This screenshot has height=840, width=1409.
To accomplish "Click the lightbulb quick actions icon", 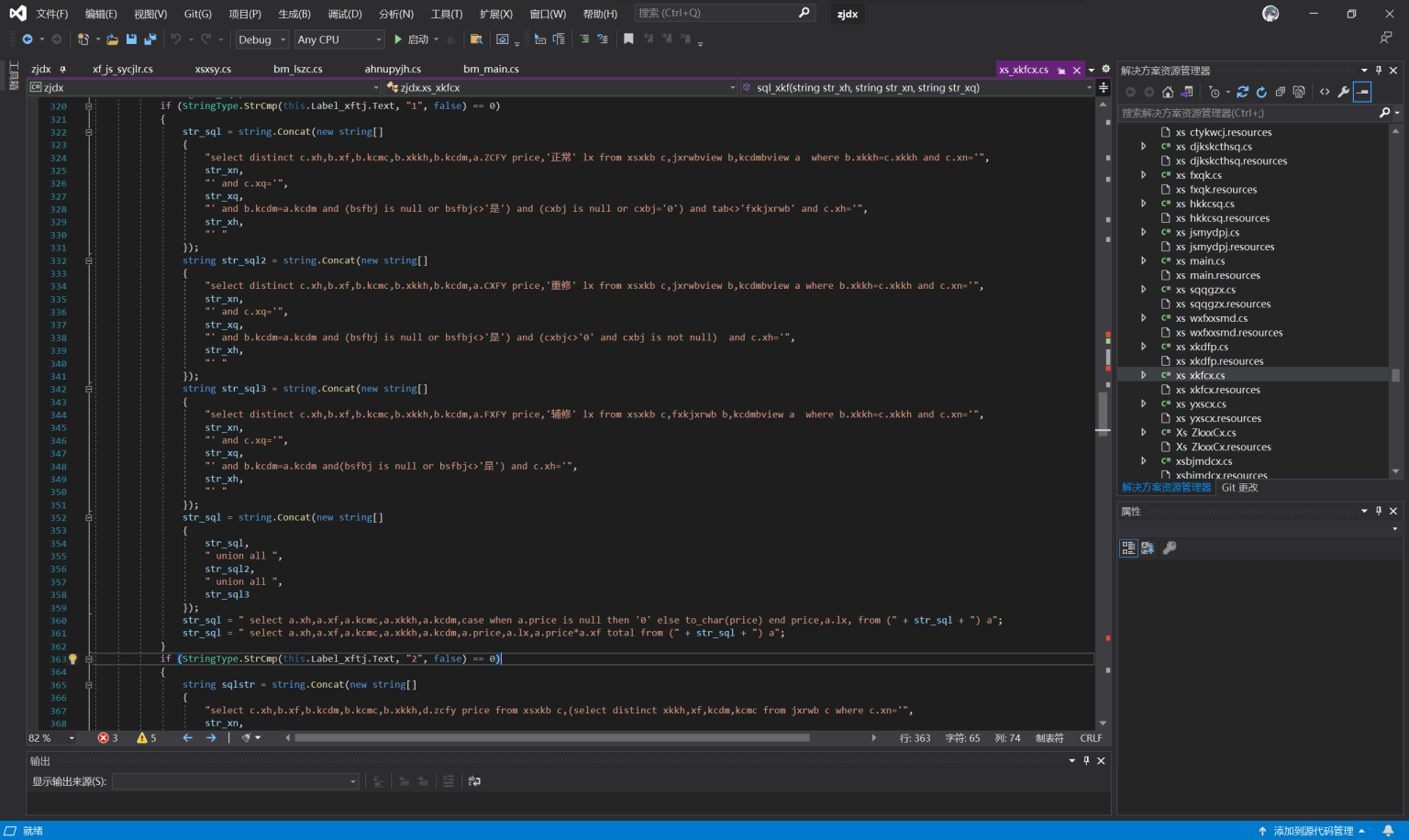I will coord(73,659).
